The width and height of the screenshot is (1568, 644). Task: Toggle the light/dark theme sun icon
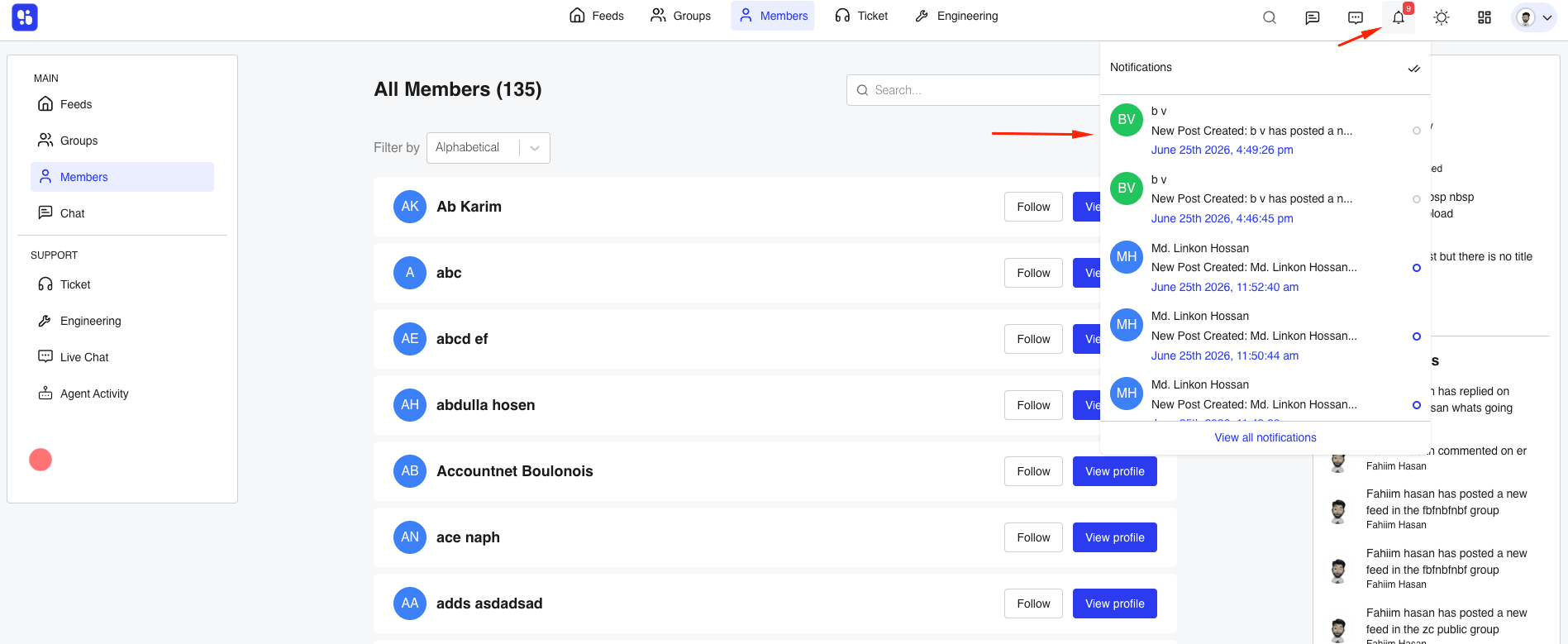click(1442, 17)
